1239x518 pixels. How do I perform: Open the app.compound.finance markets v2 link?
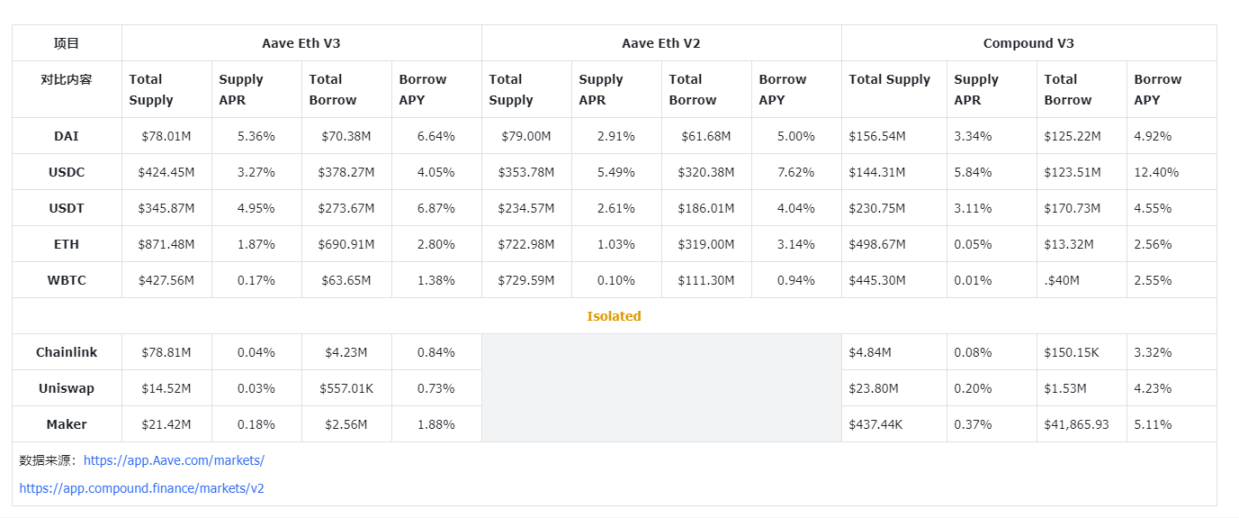click(x=141, y=488)
